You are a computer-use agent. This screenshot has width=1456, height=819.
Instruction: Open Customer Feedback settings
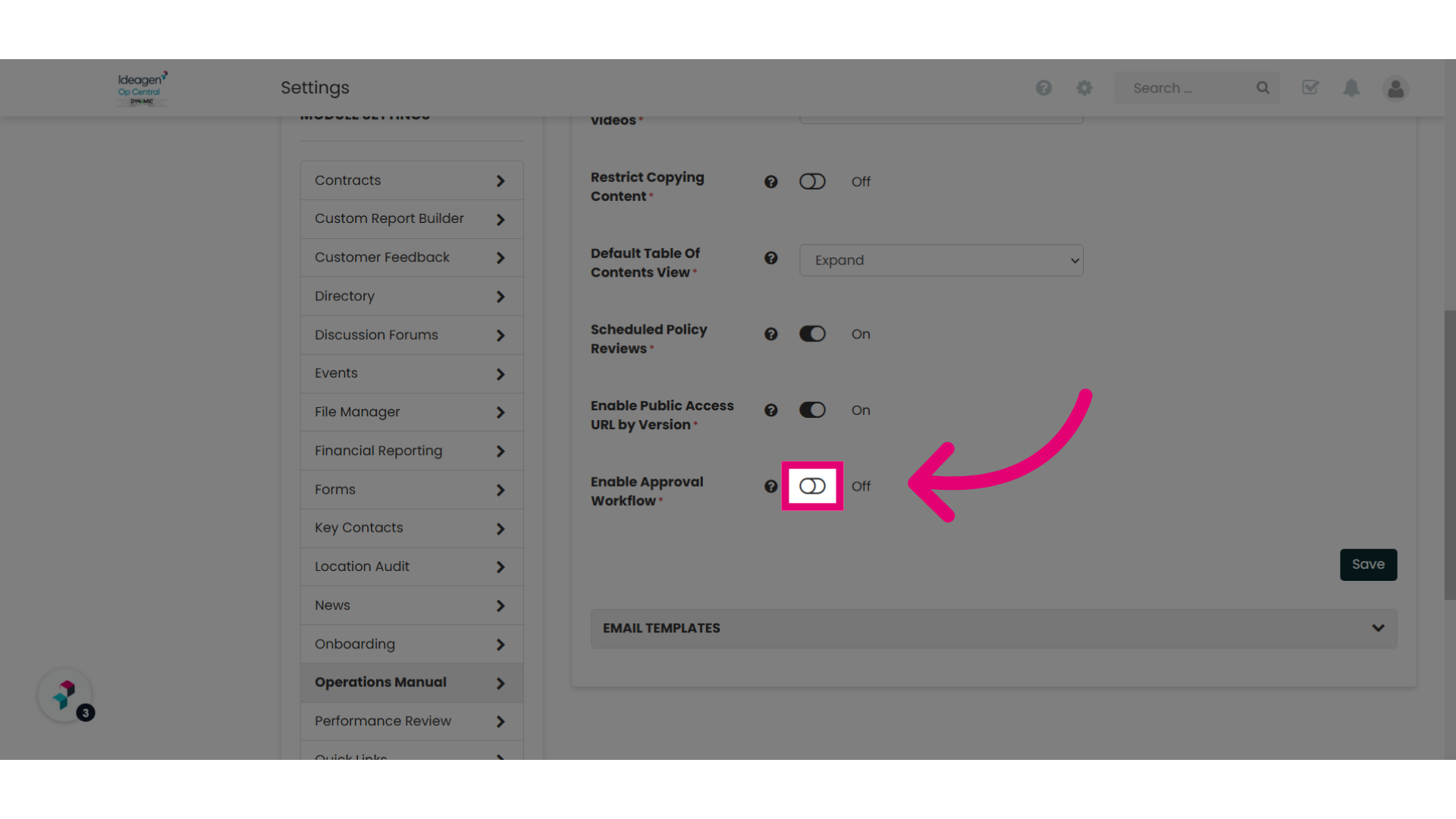coord(412,258)
